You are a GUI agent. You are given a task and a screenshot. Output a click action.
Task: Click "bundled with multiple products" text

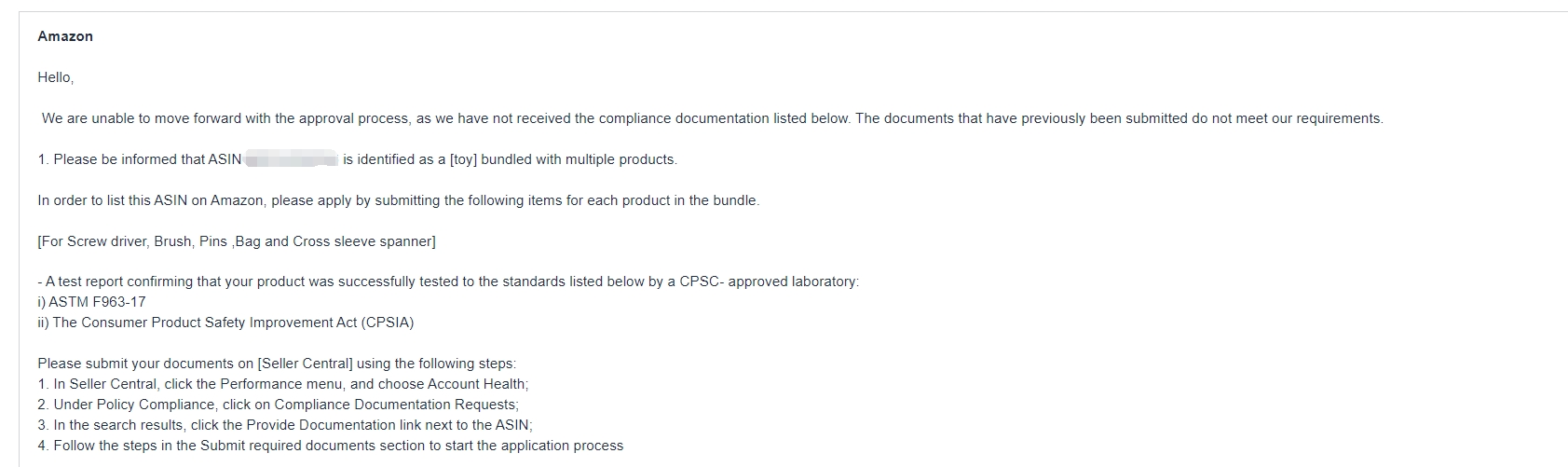point(579,159)
